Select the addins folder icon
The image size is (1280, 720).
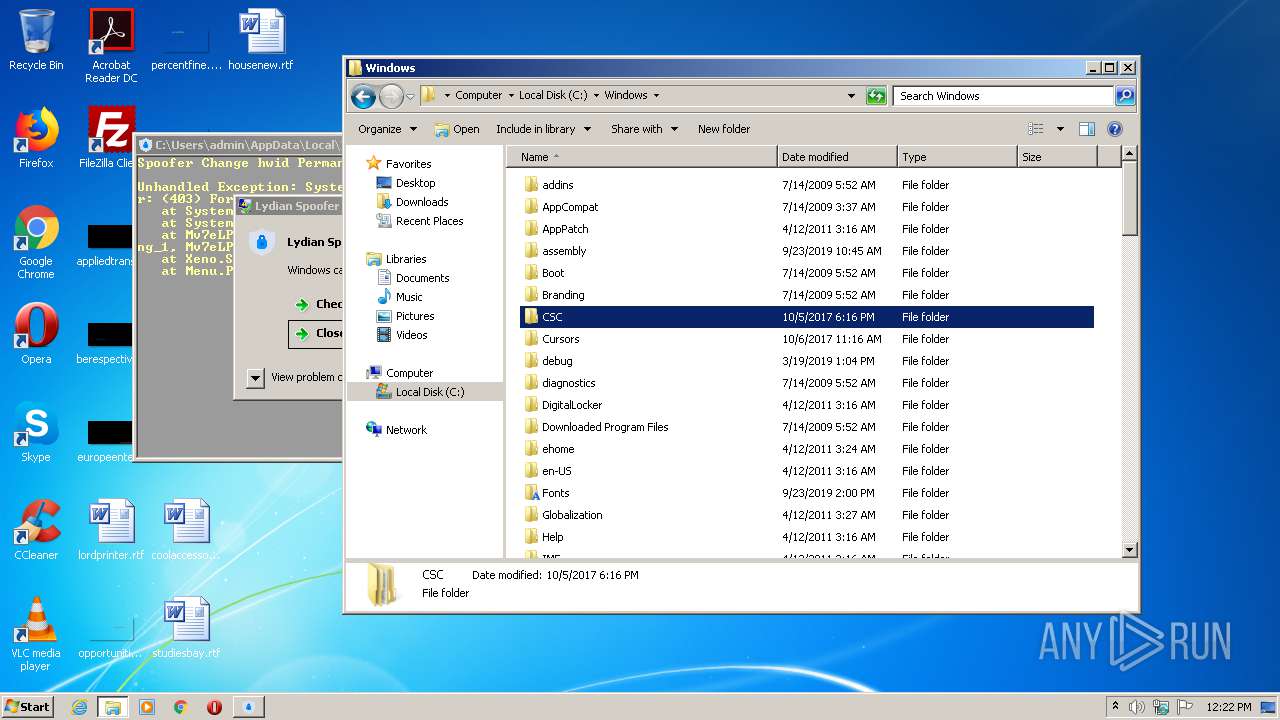[x=532, y=185]
